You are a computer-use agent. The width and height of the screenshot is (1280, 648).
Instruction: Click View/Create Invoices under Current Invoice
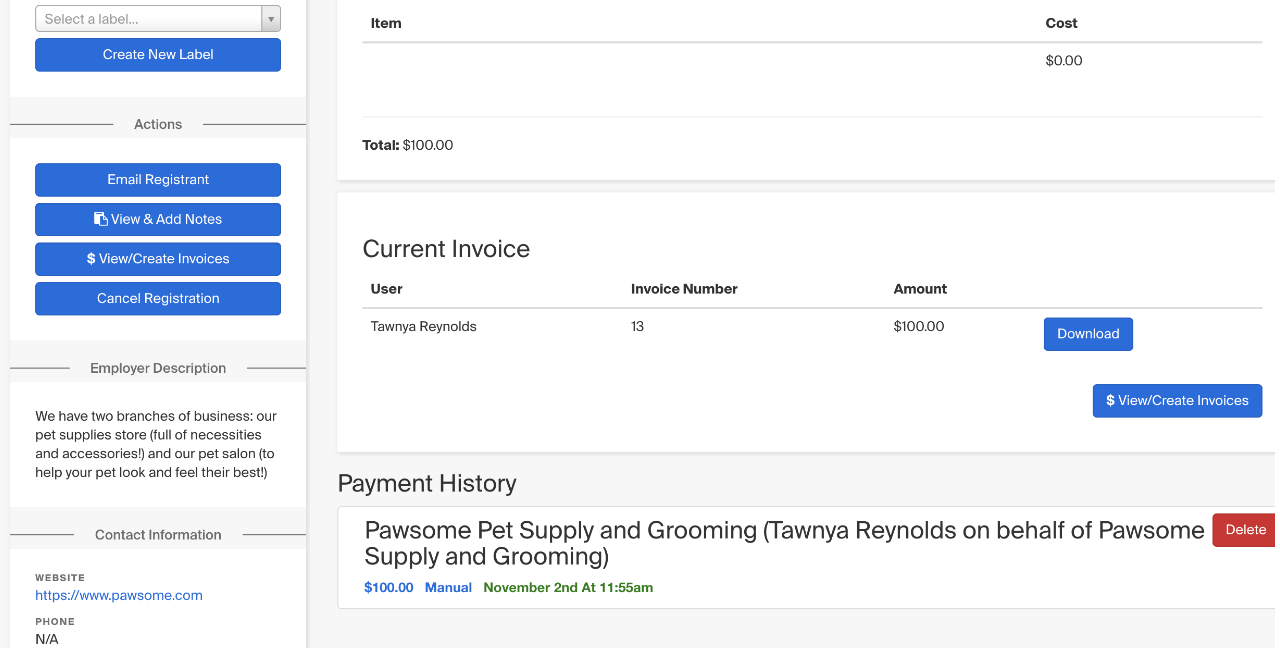(x=1177, y=401)
